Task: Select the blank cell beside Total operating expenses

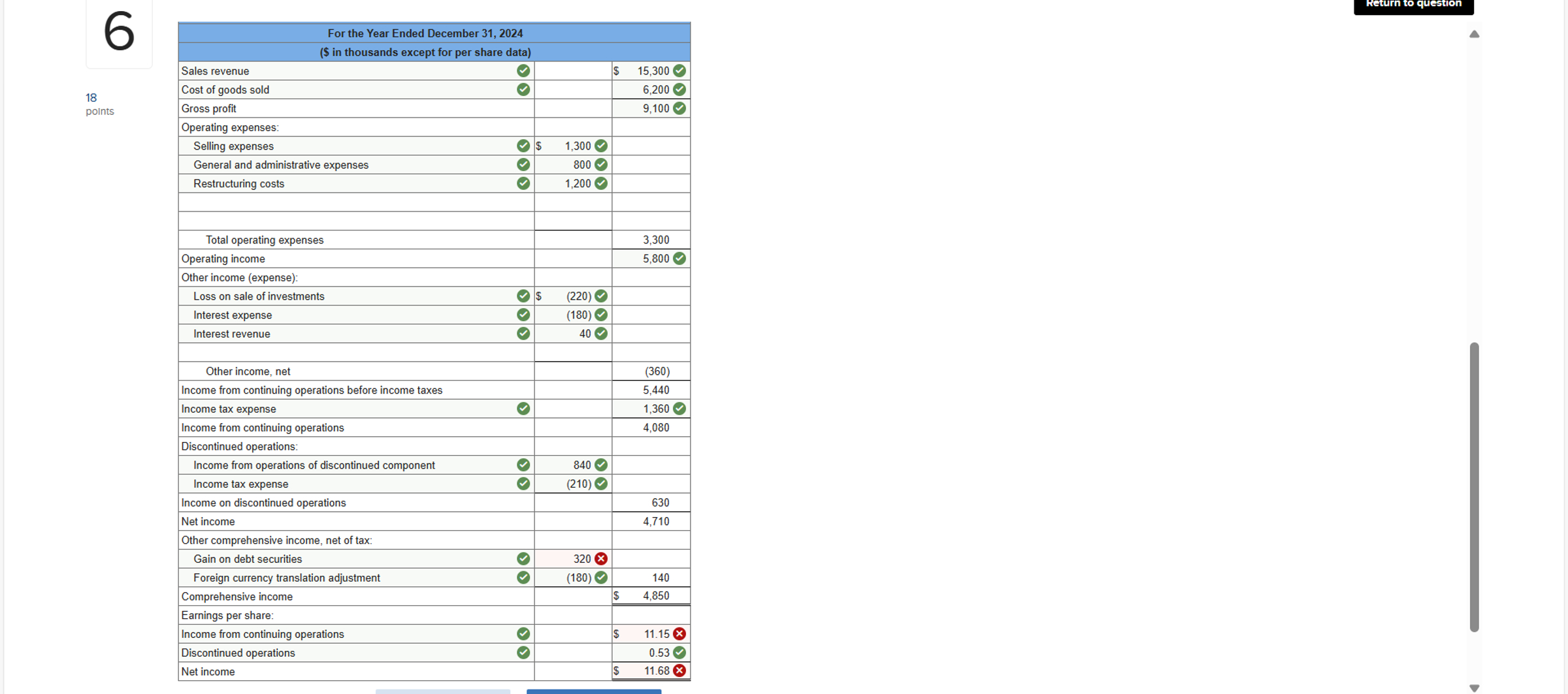Action: [x=572, y=240]
